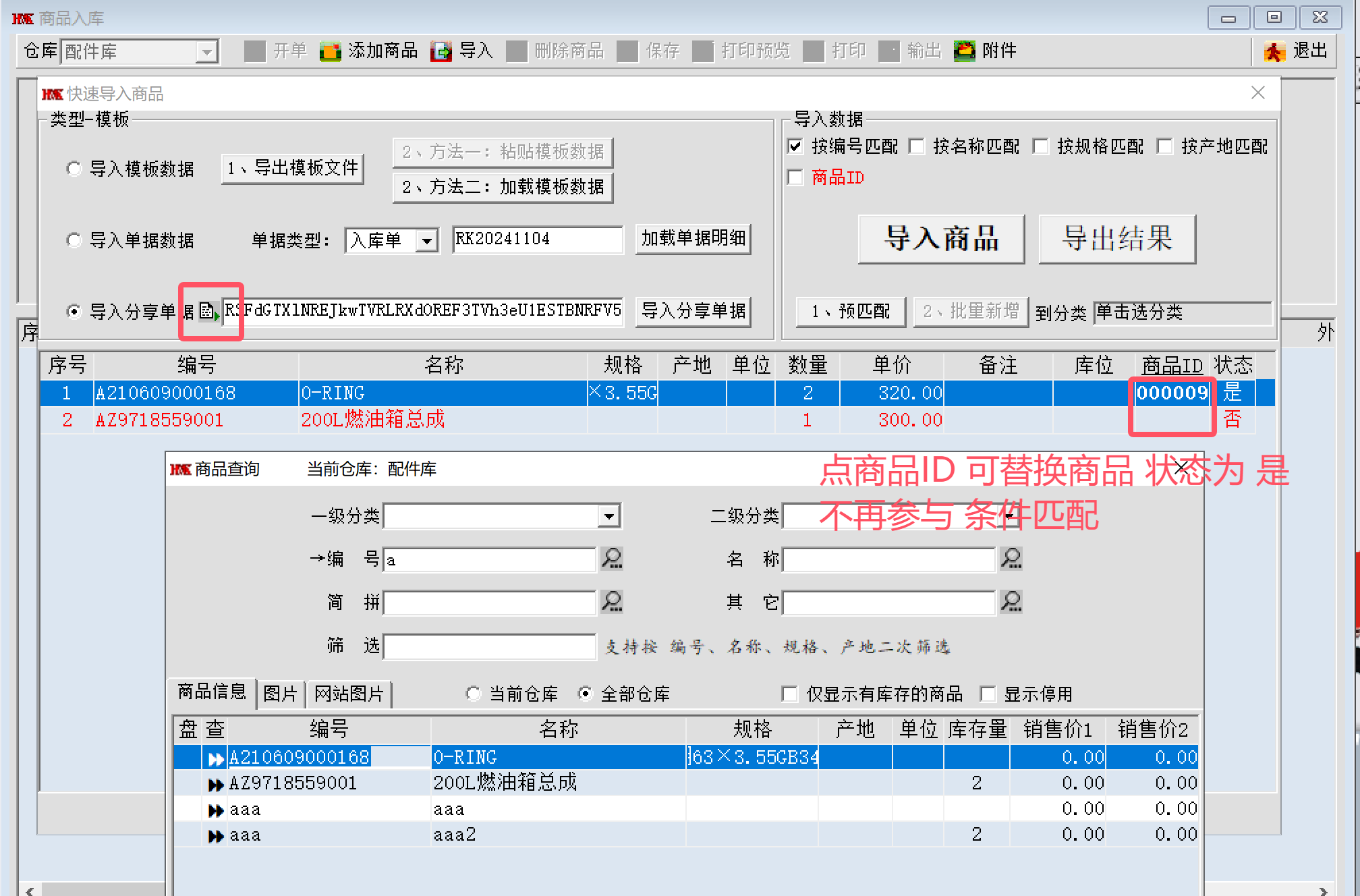Image resolution: width=1360 pixels, height=896 pixels.
Task: Select 导入模板数据 radio button
Action: tap(74, 169)
